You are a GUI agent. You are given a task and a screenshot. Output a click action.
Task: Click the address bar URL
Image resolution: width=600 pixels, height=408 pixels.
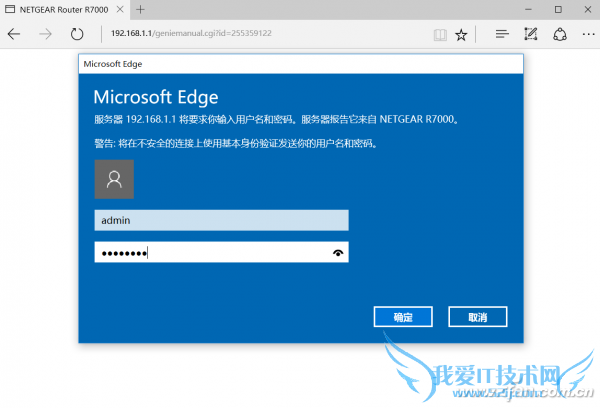coord(191,33)
